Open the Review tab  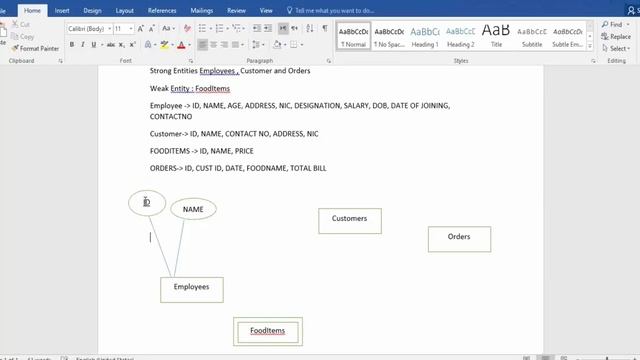click(236, 11)
